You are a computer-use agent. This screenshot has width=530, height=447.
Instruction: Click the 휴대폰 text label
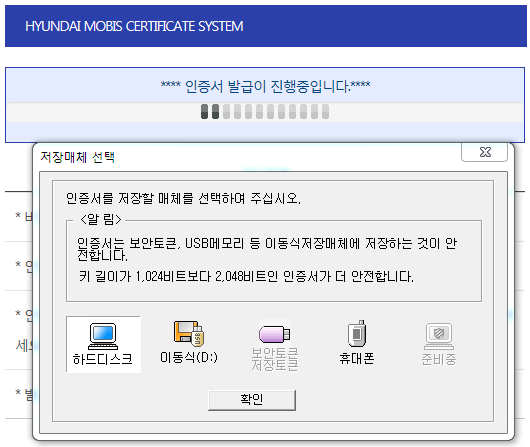pyautogui.click(x=357, y=358)
